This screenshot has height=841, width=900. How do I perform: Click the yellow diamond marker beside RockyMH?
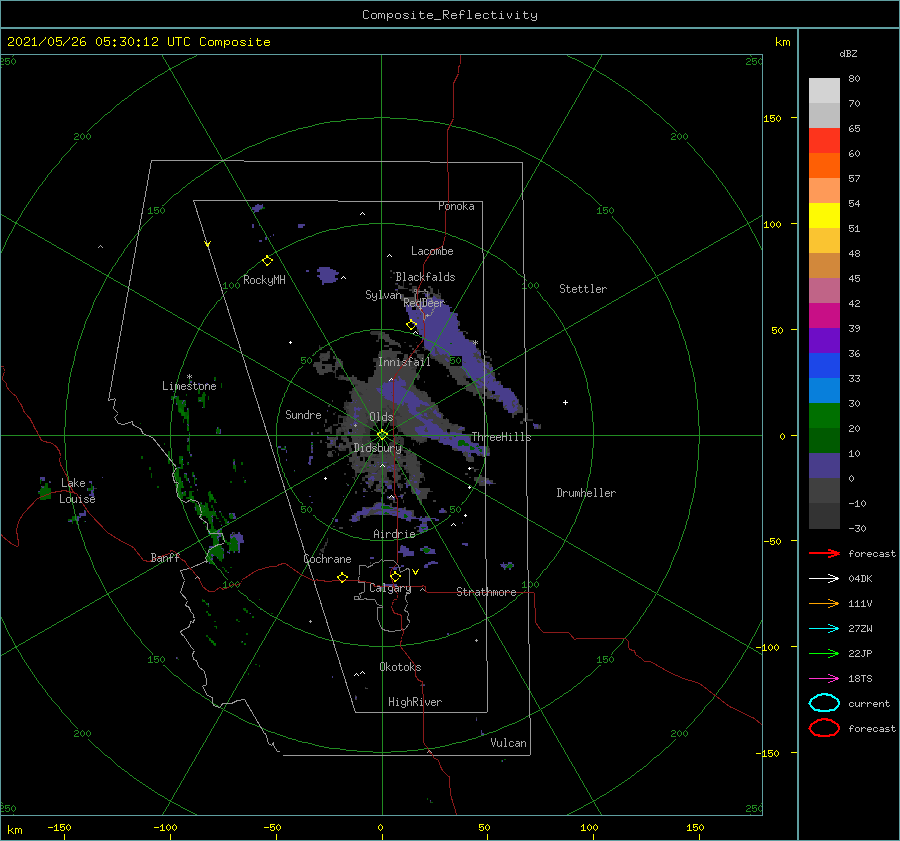pos(267,261)
